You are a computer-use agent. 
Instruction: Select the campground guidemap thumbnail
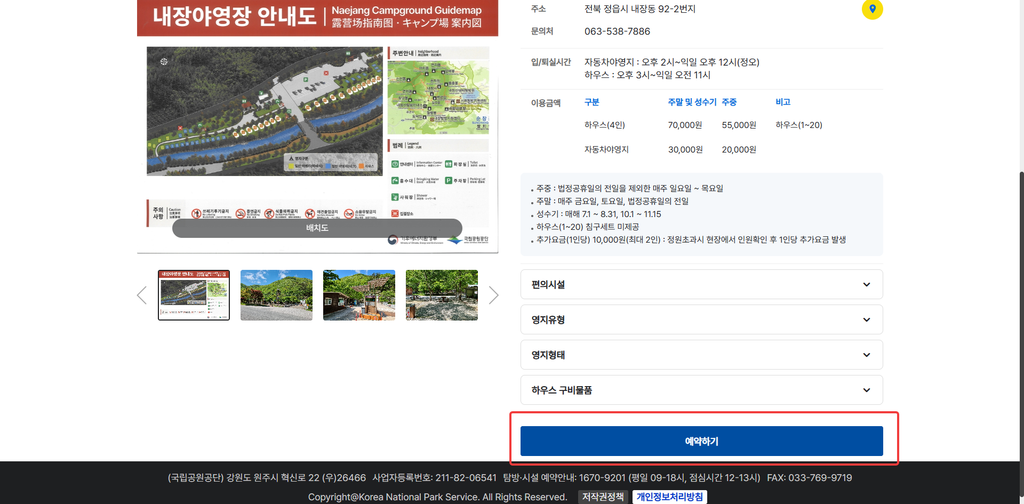coord(194,295)
